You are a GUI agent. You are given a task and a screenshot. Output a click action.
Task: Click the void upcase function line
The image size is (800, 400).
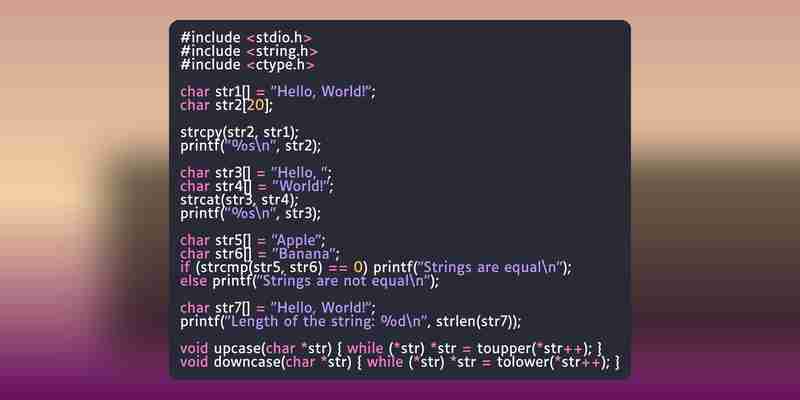pos(391,348)
